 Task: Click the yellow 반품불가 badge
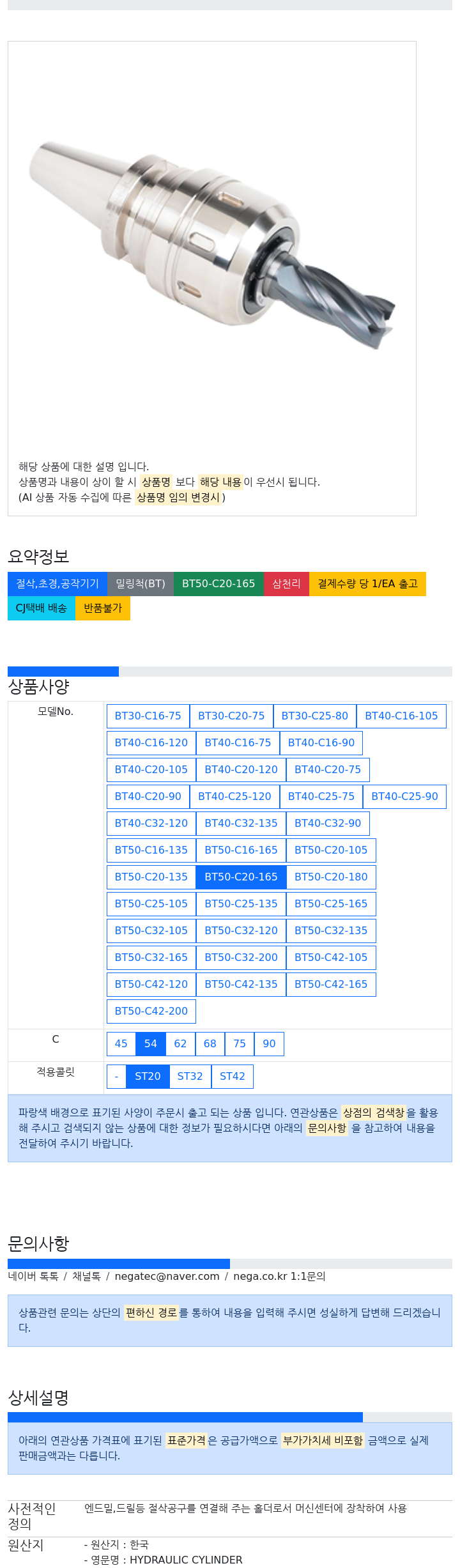tap(103, 608)
